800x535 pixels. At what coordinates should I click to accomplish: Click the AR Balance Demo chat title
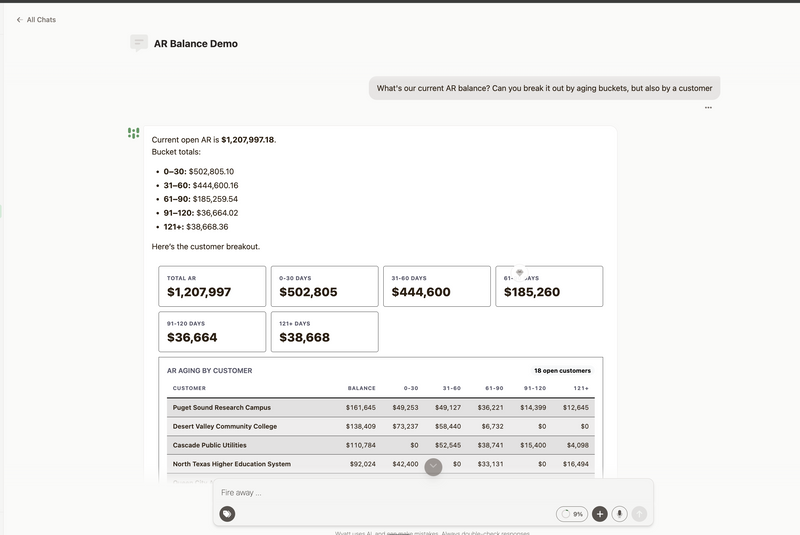pos(196,44)
